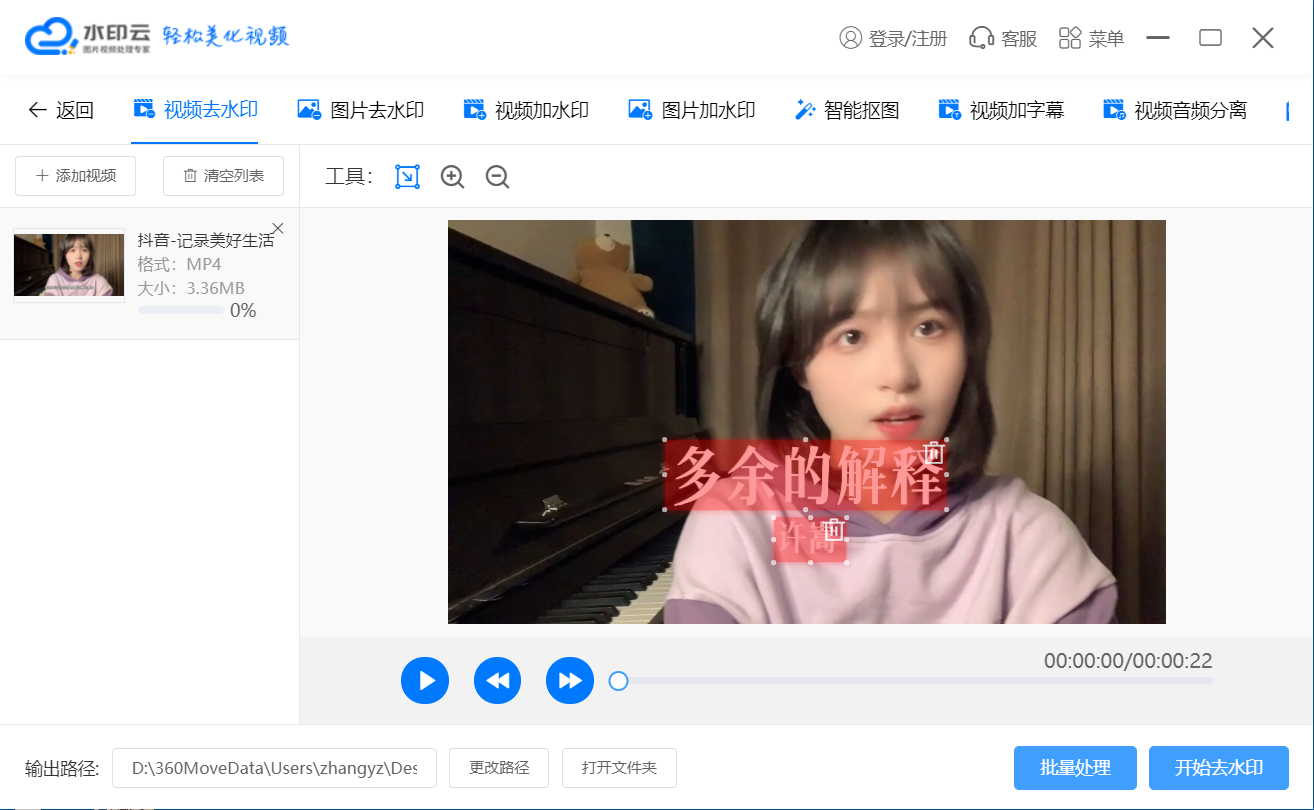Click the 更改路径 button
This screenshot has width=1314, height=810.
pos(499,768)
